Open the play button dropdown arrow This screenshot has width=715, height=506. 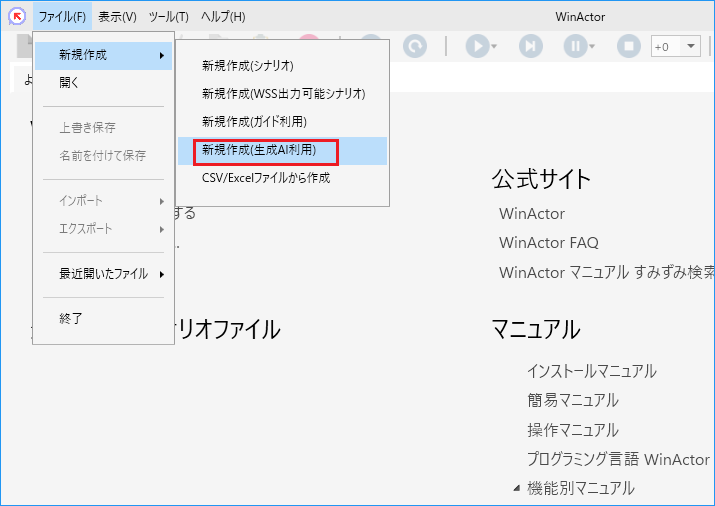(x=494, y=46)
